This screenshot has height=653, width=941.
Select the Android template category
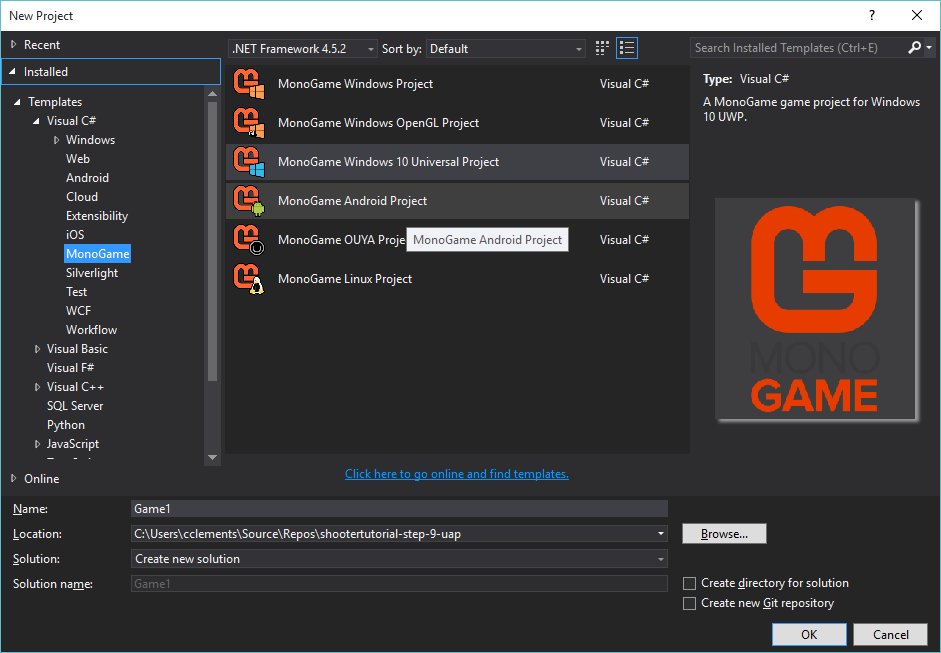click(88, 178)
